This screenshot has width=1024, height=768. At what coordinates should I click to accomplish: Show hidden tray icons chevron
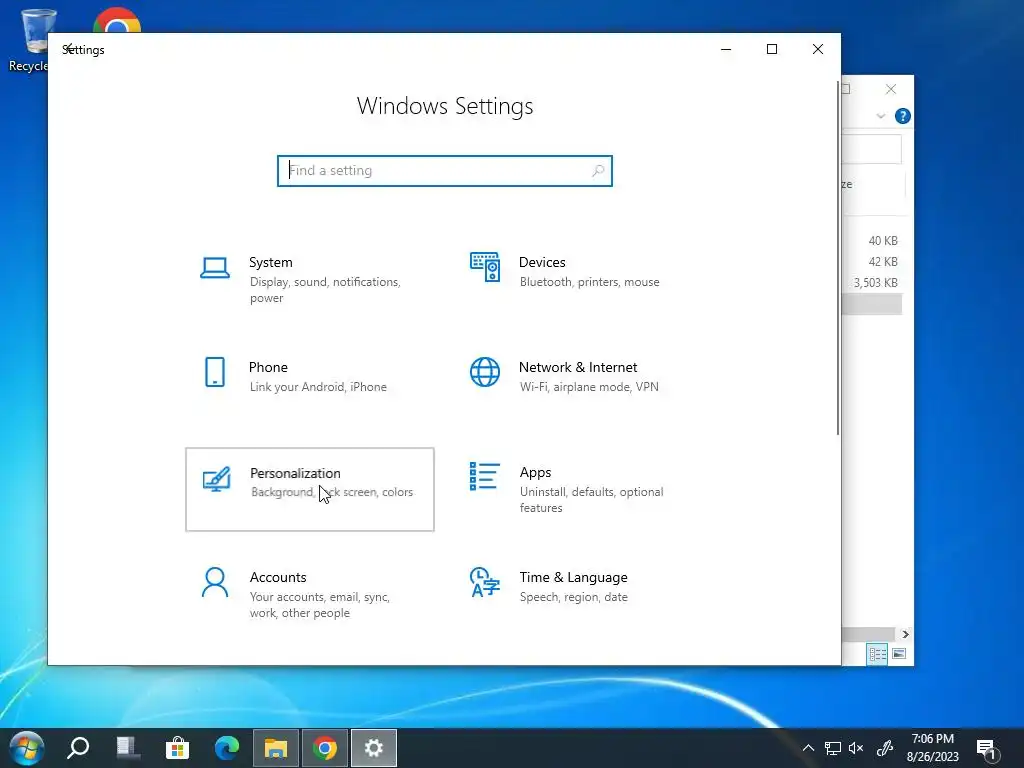pyautogui.click(x=808, y=748)
